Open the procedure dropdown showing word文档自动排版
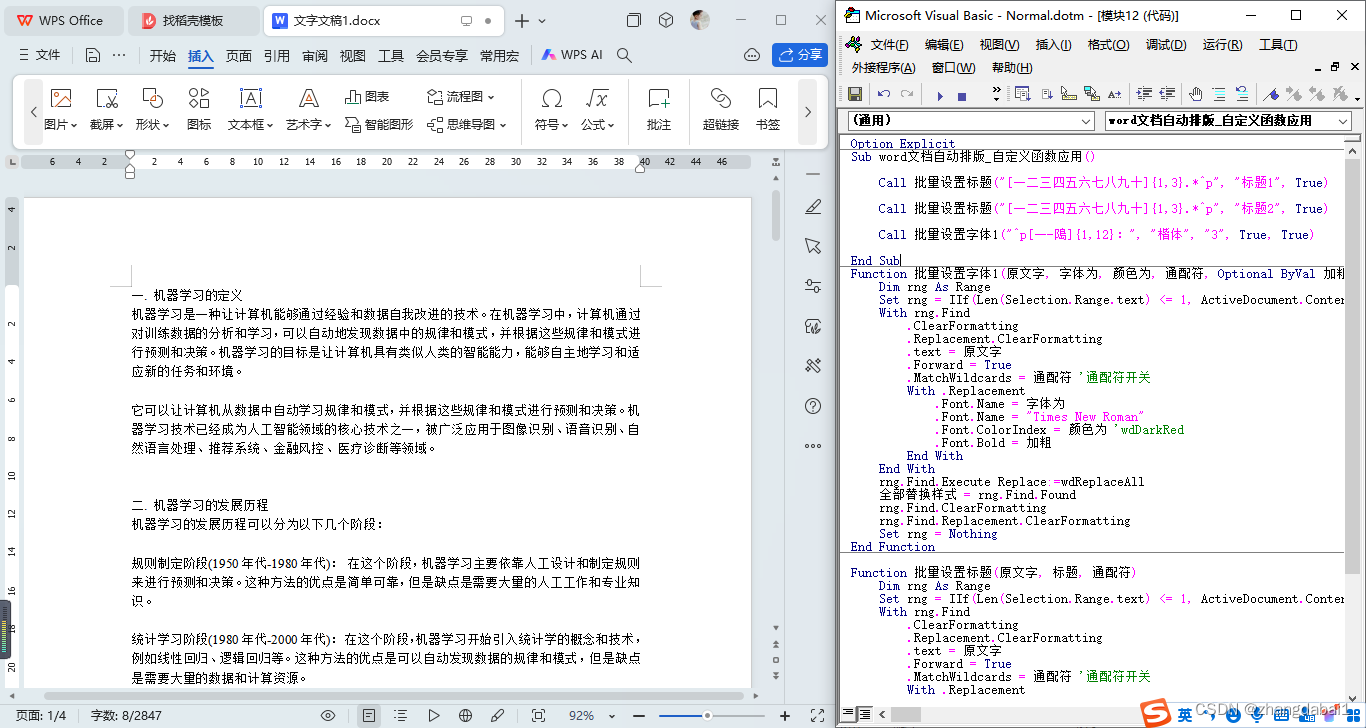Viewport: 1366px width, 728px height. [x=1342, y=120]
